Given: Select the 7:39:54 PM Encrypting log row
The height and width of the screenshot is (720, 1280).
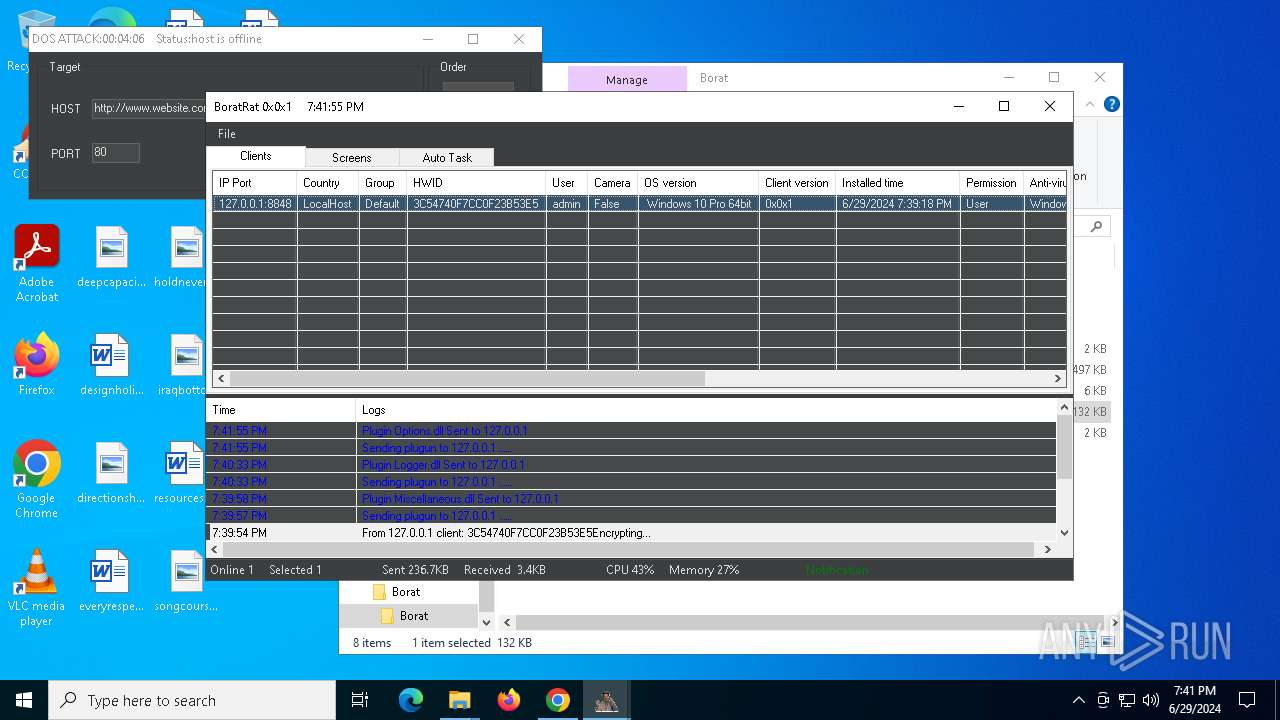Looking at the screenshot, I should pos(631,533).
